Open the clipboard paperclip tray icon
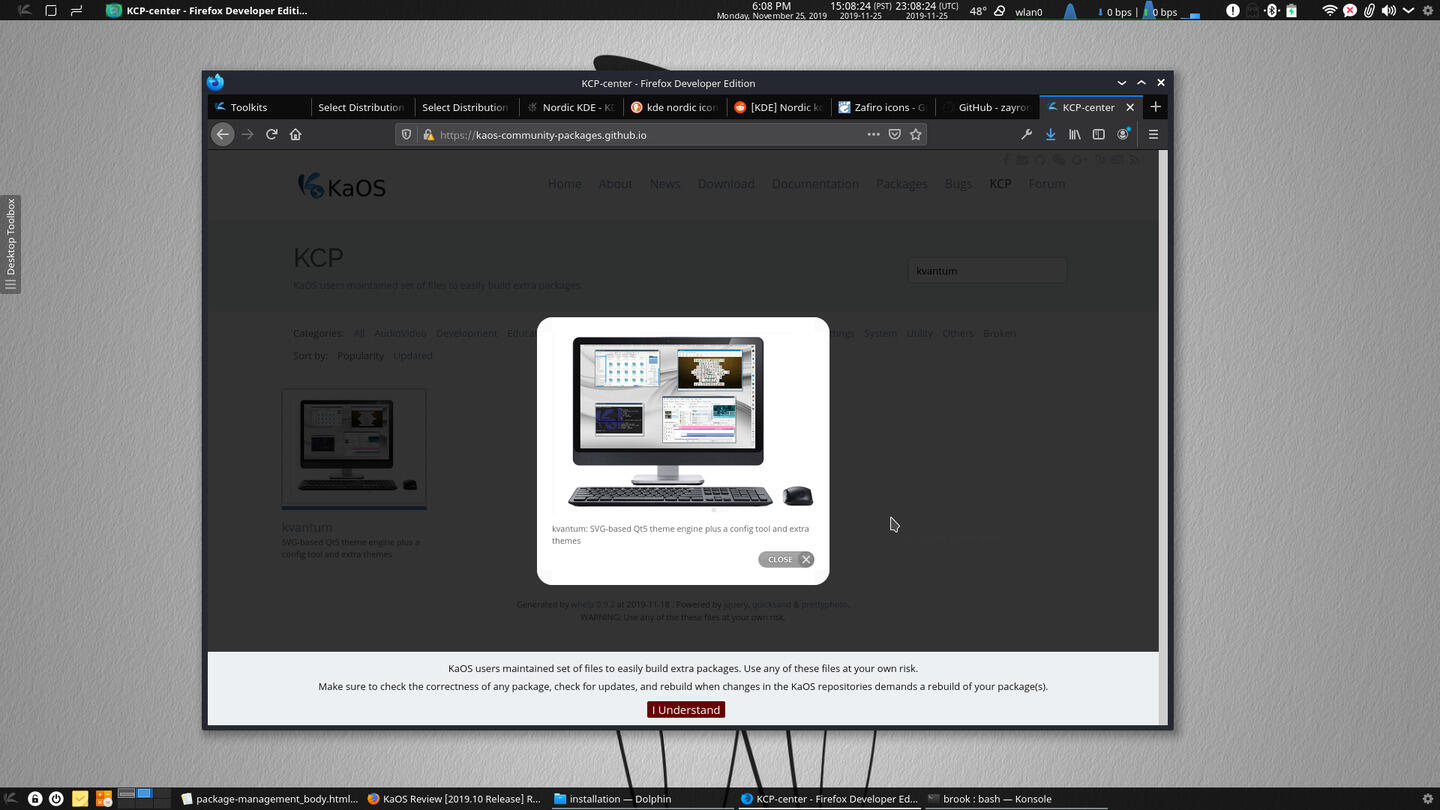 click(x=1369, y=11)
